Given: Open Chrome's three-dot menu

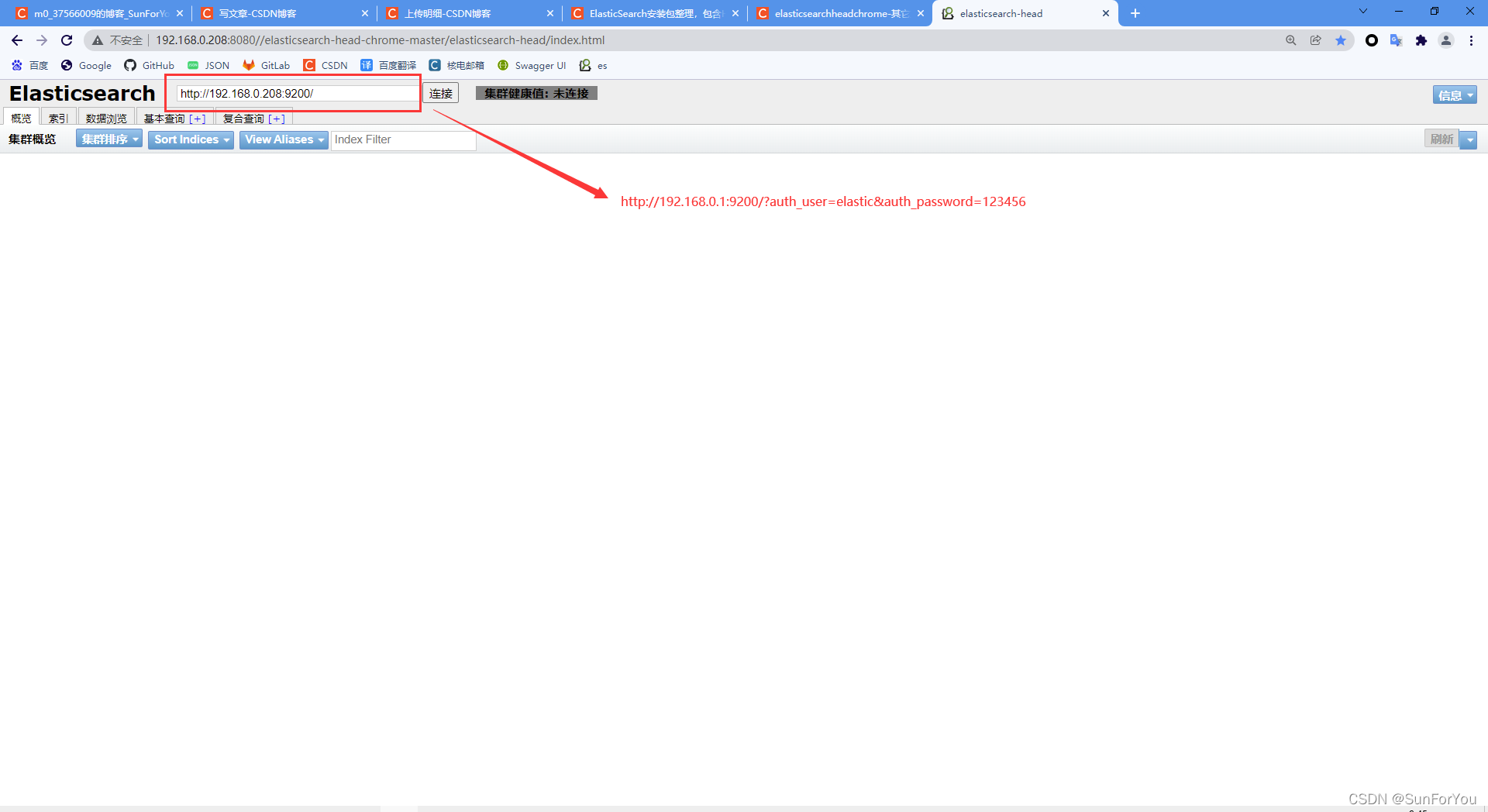Looking at the screenshot, I should (1471, 40).
